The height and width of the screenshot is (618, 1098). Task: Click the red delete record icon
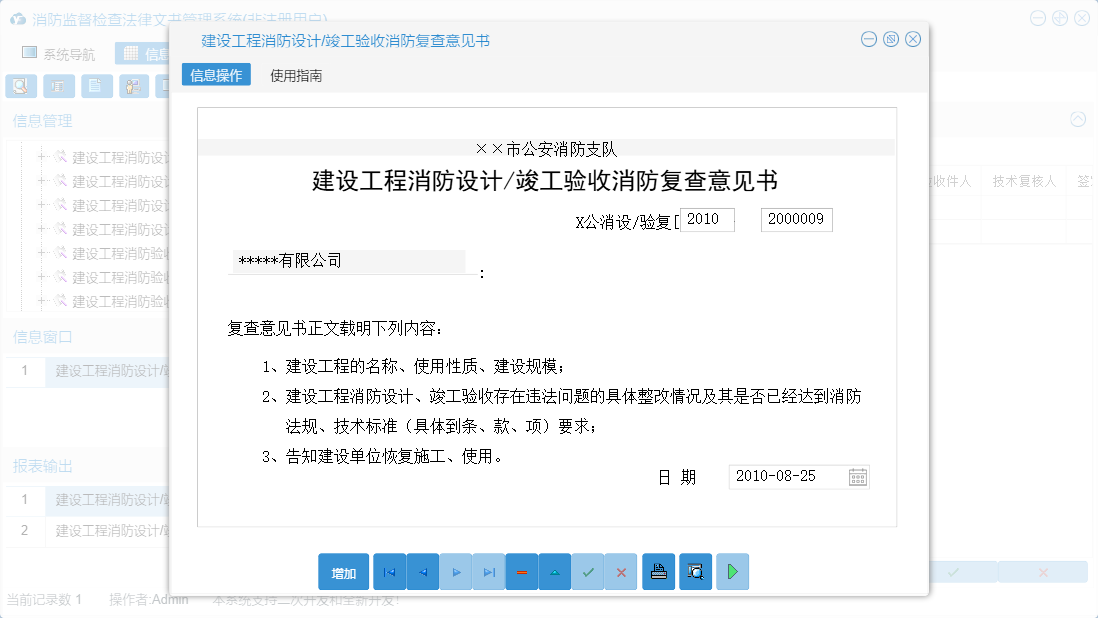521,571
